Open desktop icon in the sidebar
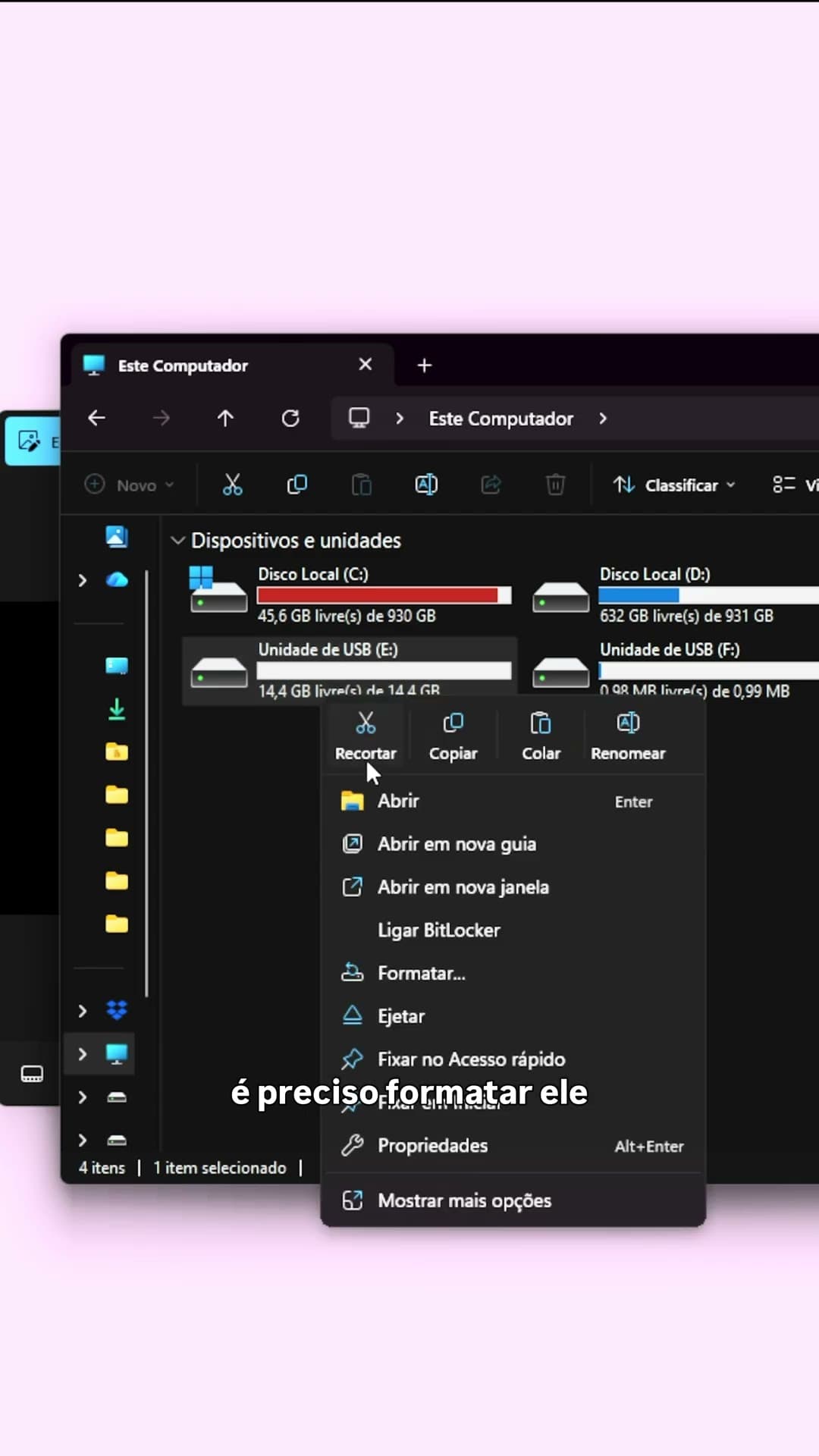Viewport: 819px width, 1456px height. point(117,666)
